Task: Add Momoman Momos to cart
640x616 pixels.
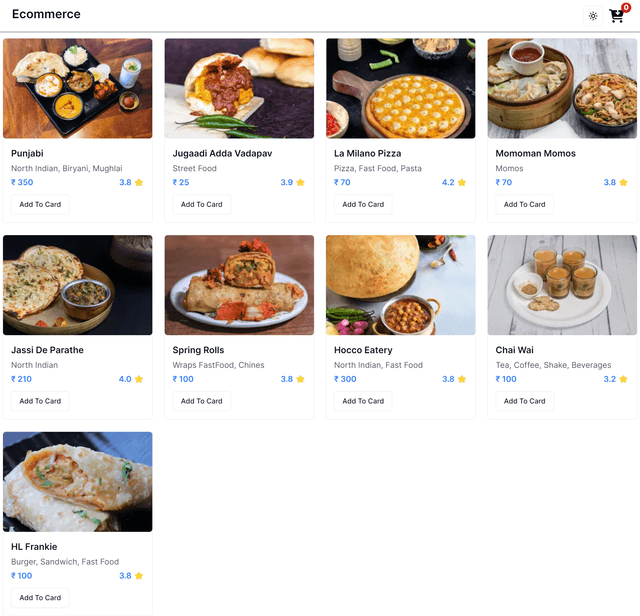Action: pyautogui.click(x=524, y=205)
